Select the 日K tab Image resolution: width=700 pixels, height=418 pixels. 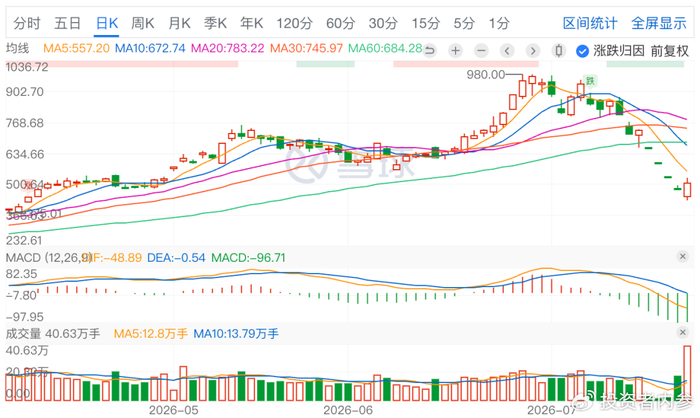tap(107, 23)
